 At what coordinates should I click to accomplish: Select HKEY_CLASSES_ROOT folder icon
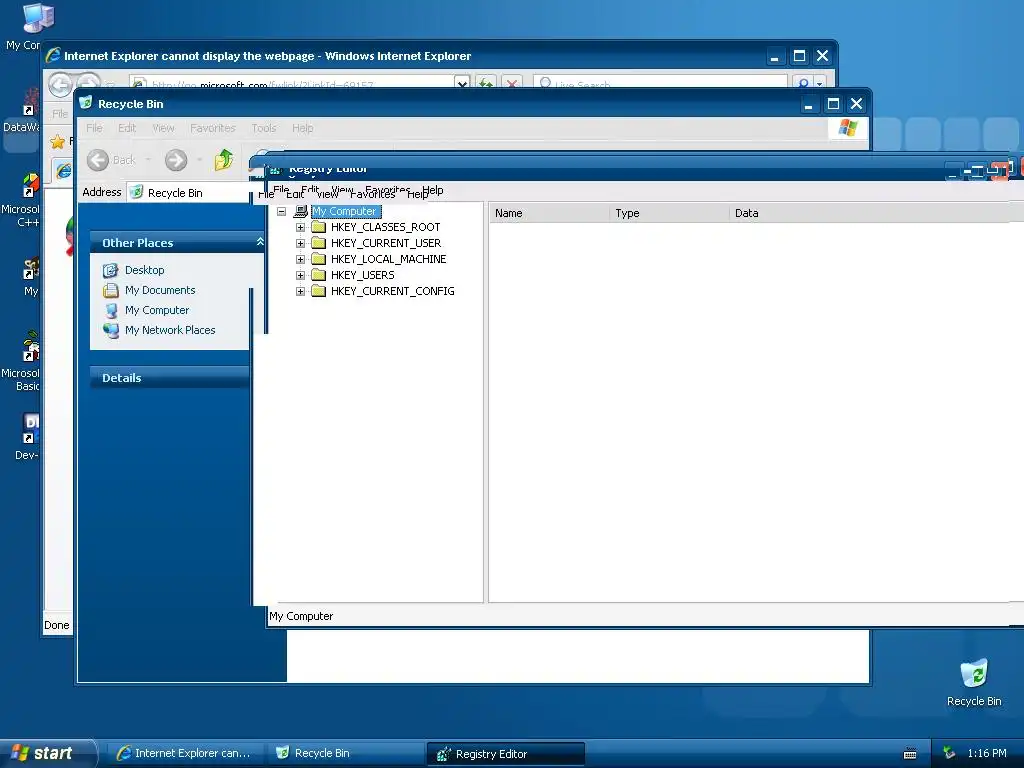pos(319,227)
